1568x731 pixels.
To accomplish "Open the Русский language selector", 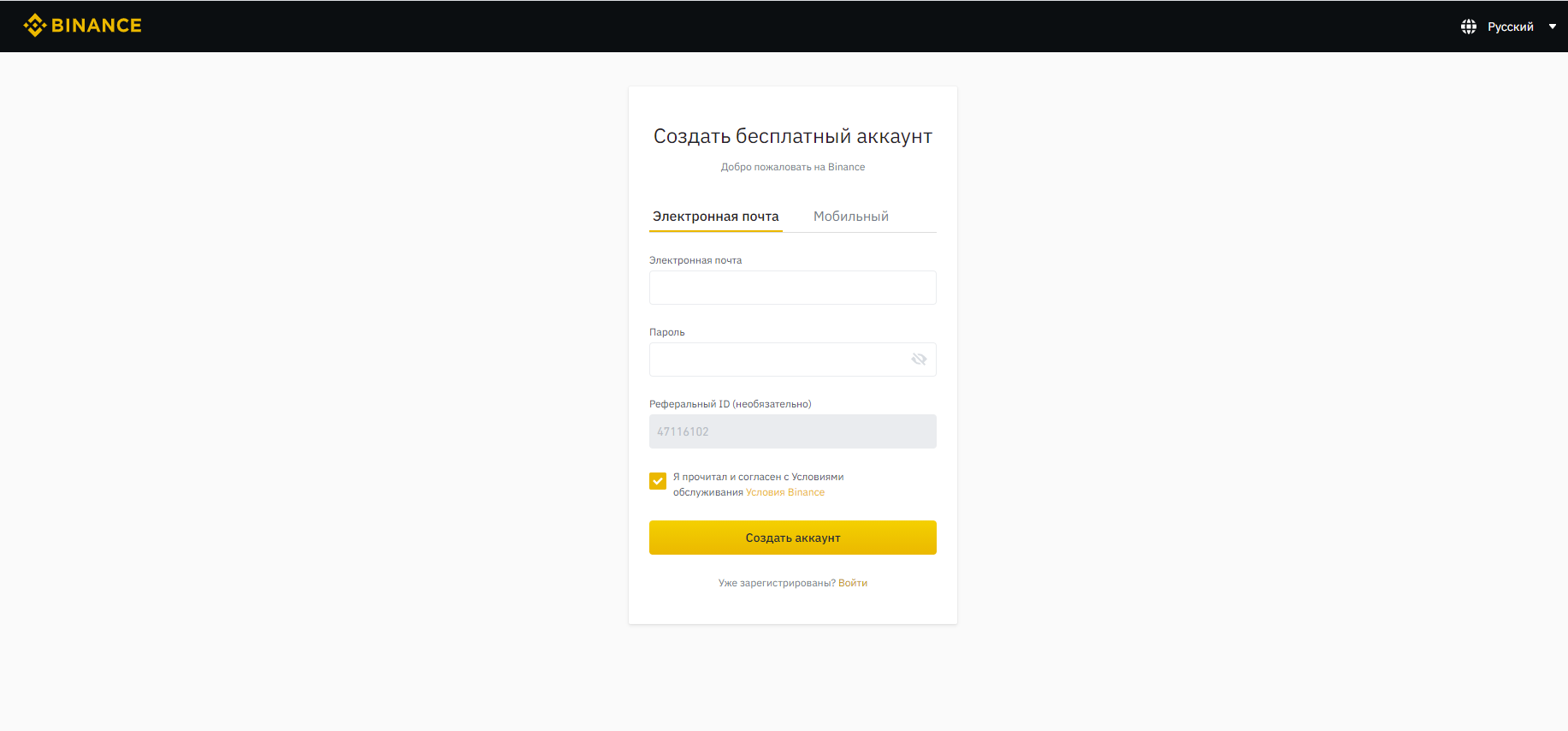I will [x=1510, y=27].
